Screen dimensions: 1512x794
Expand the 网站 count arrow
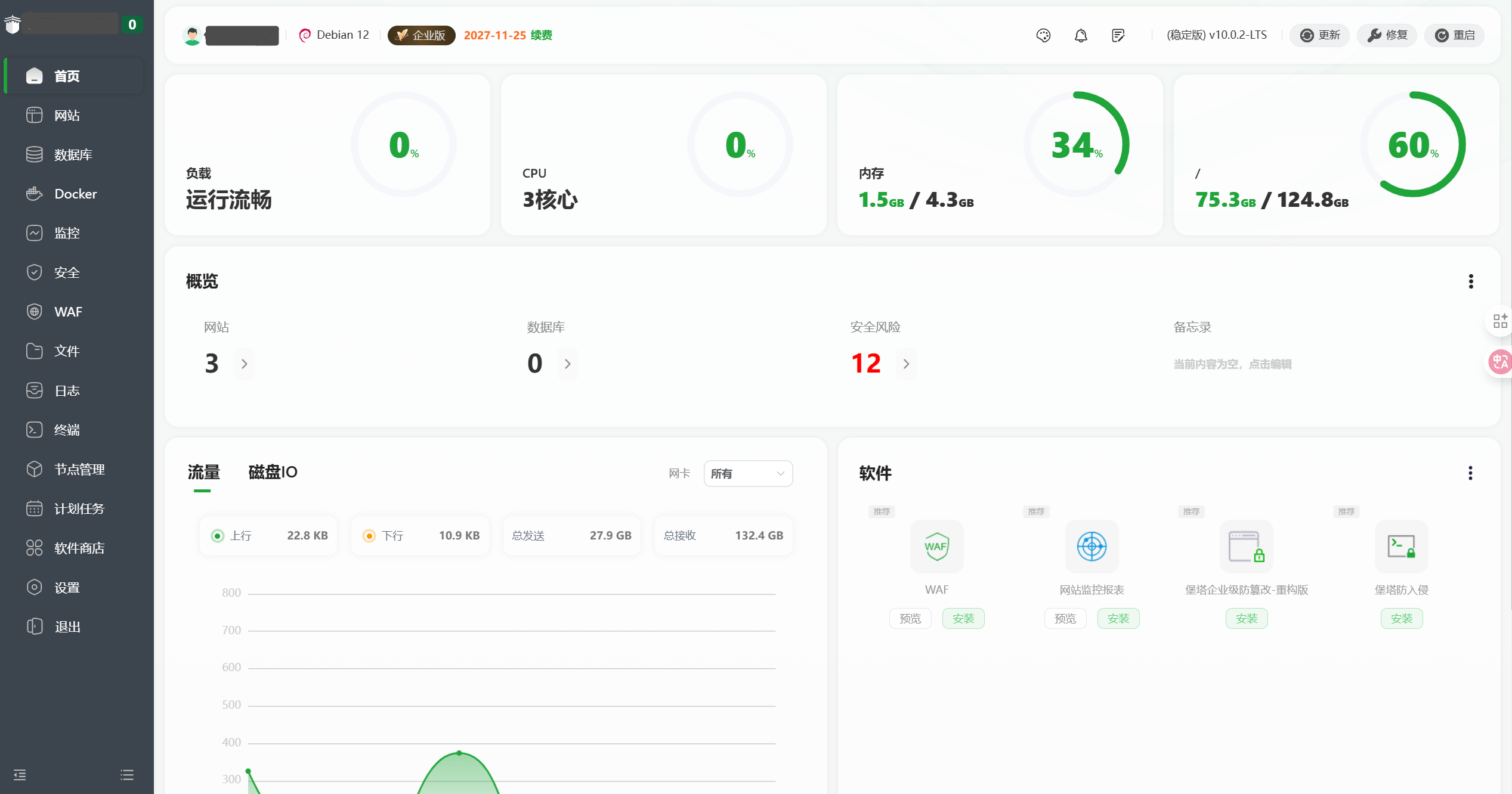pos(244,364)
